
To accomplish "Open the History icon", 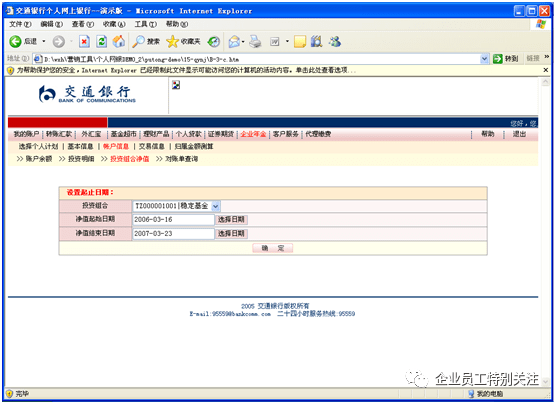I will (x=213, y=42).
